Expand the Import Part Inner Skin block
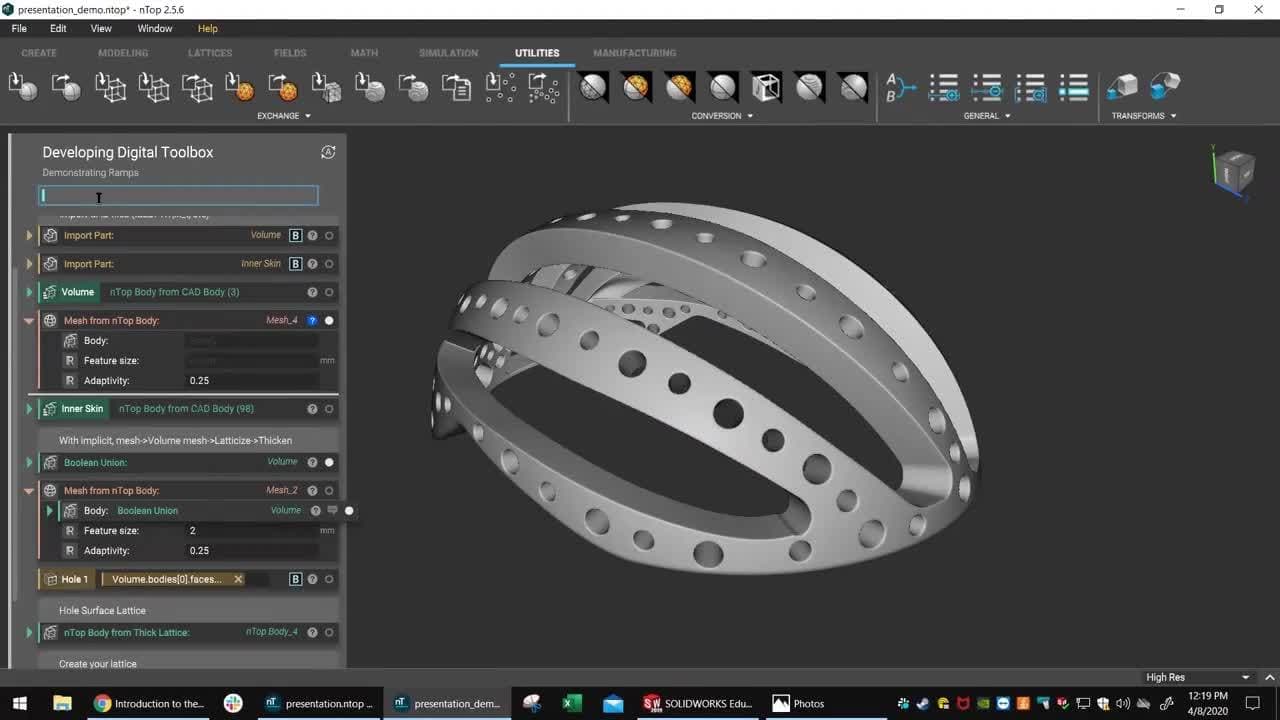This screenshot has height=720, width=1280. (29, 264)
